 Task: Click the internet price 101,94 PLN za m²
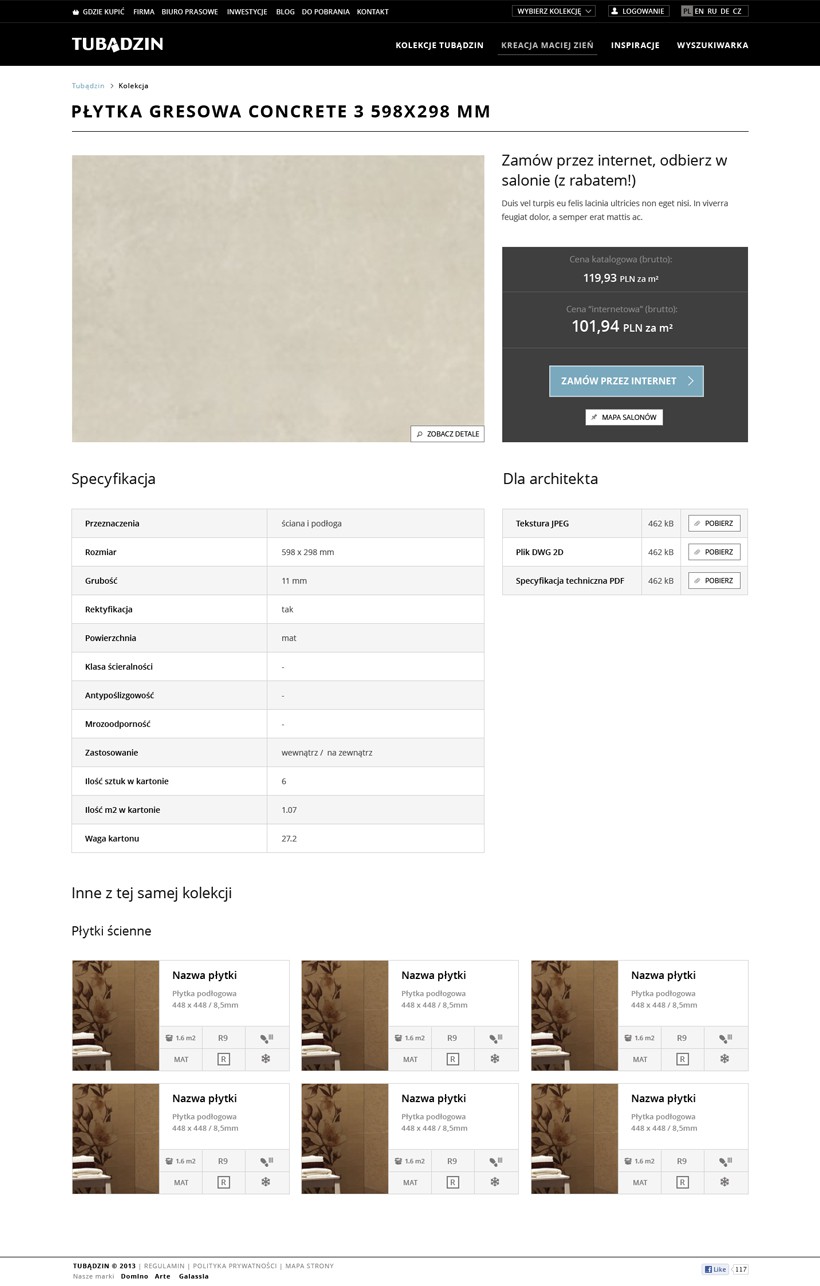[622, 327]
